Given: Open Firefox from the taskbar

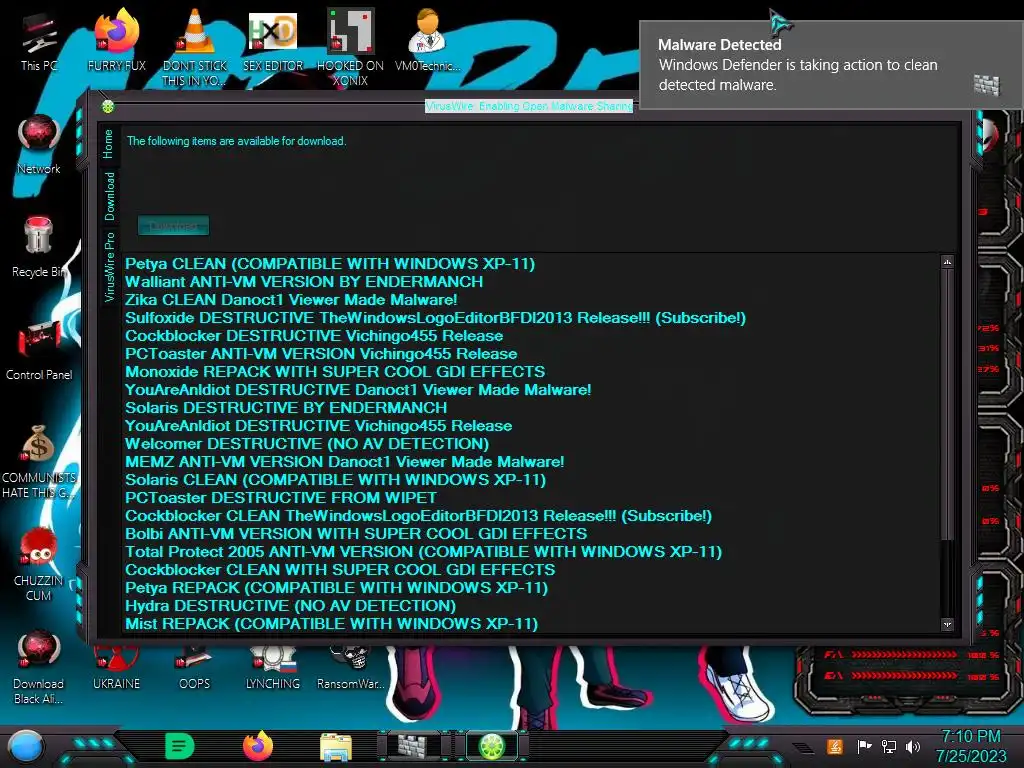Looking at the screenshot, I should pos(258,746).
